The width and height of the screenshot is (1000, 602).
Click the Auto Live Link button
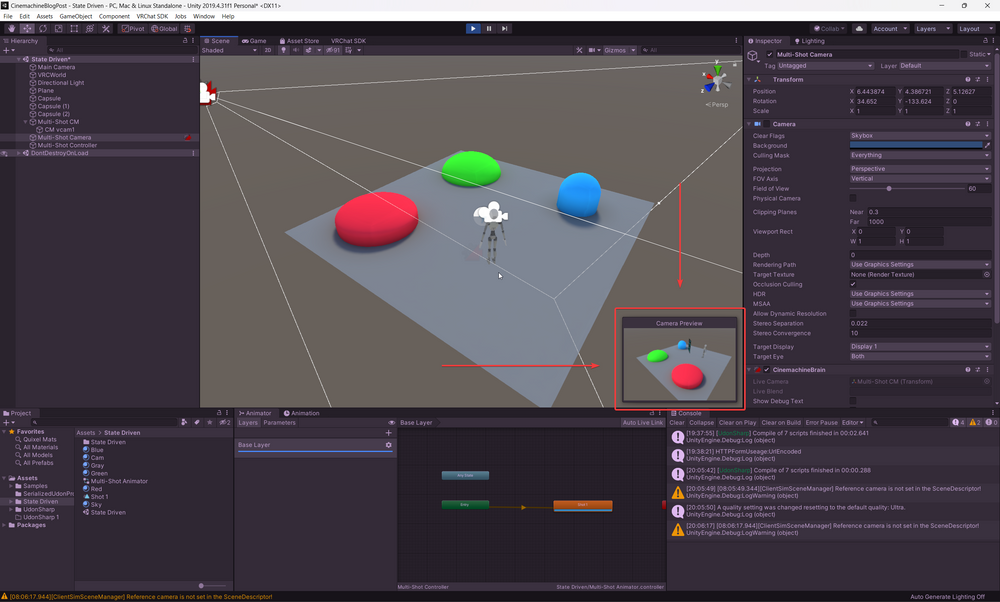click(642, 423)
